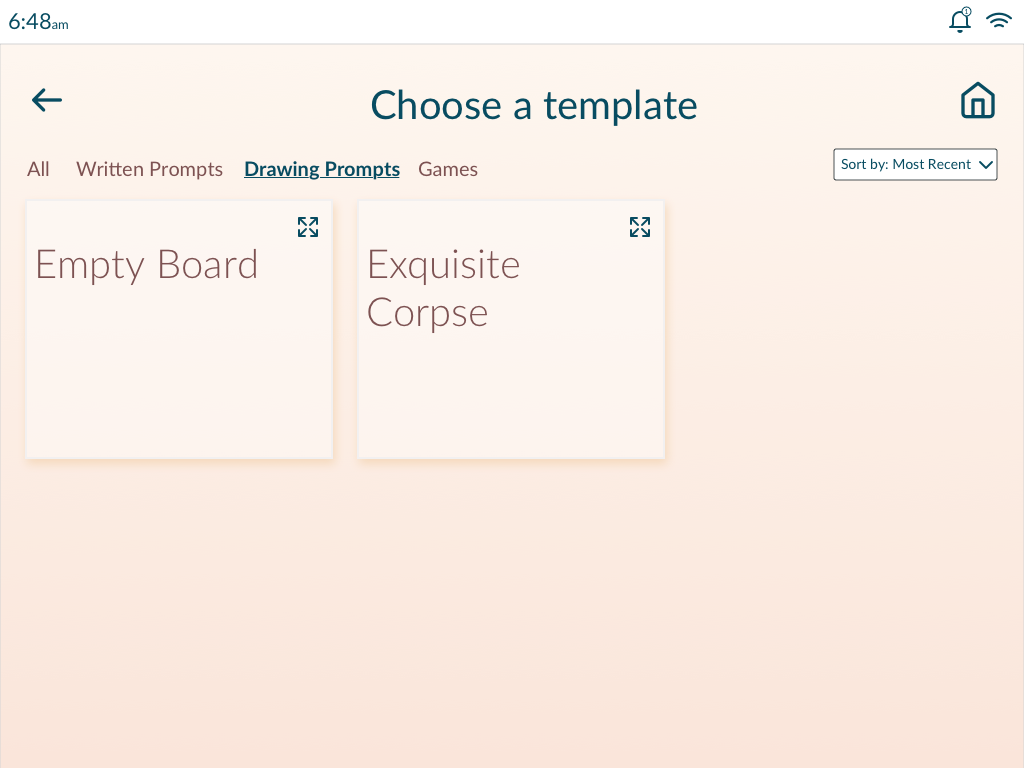Click the Choose a template heading
This screenshot has width=1024, height=768.
tap(534, 105)
